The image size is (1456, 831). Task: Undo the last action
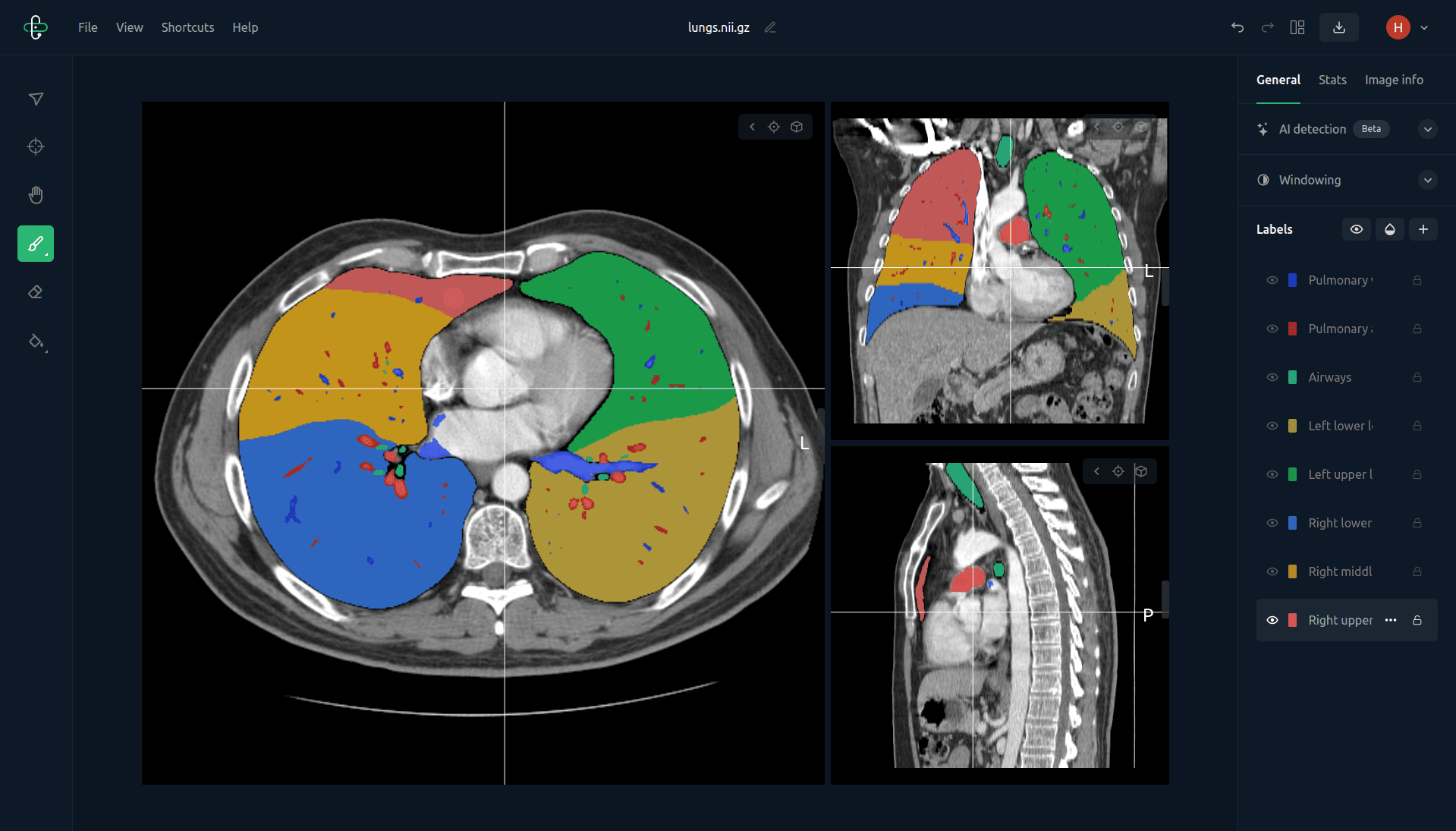click(1237, 27)
